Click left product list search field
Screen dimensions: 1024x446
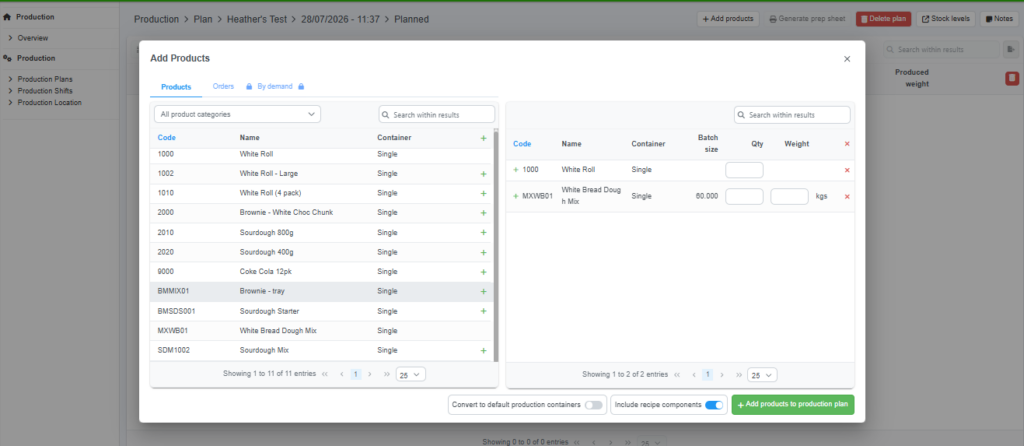pyautogui.click(x=437, y=114)
